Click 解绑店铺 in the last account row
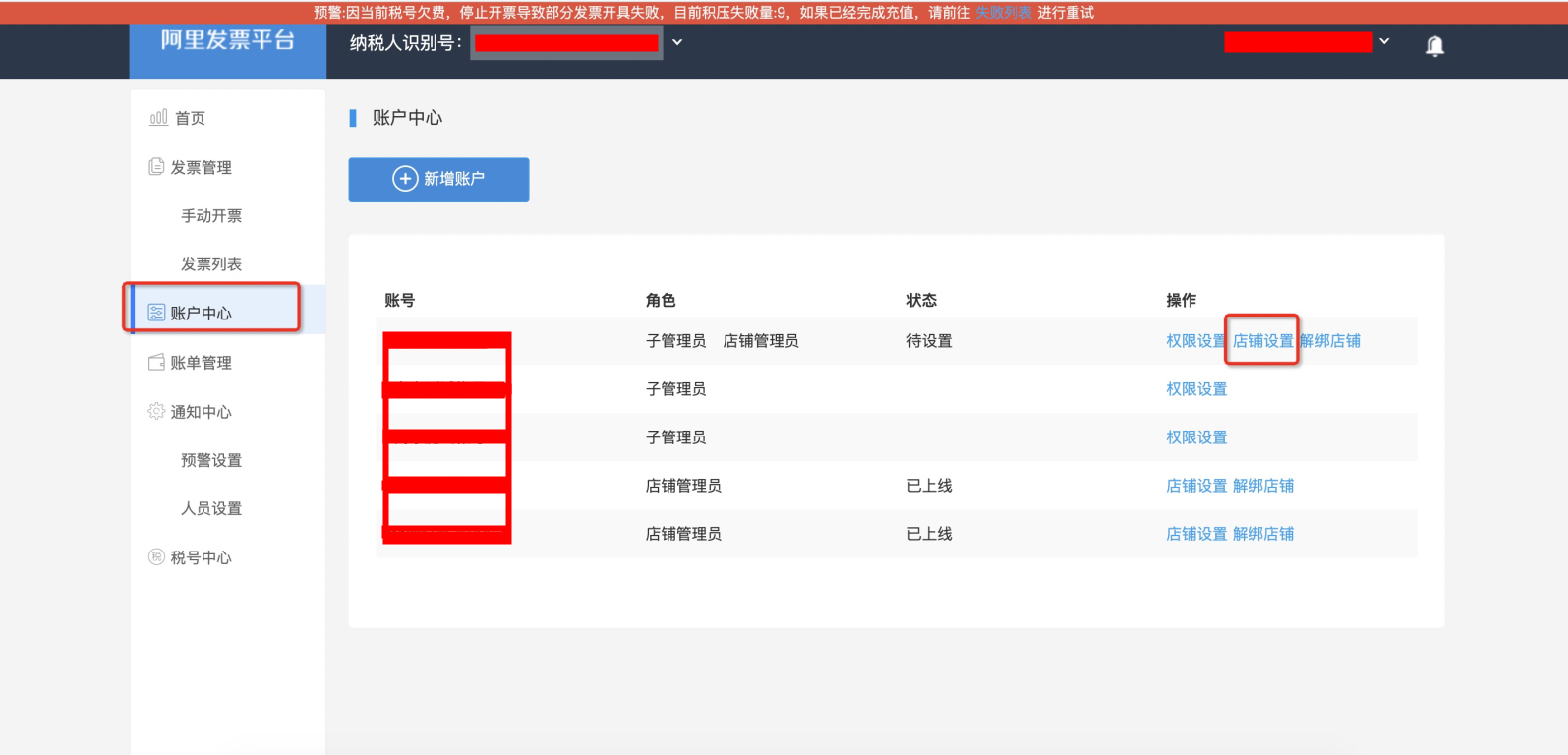Screen dimensions: 1568x755 coord(1263,534)
